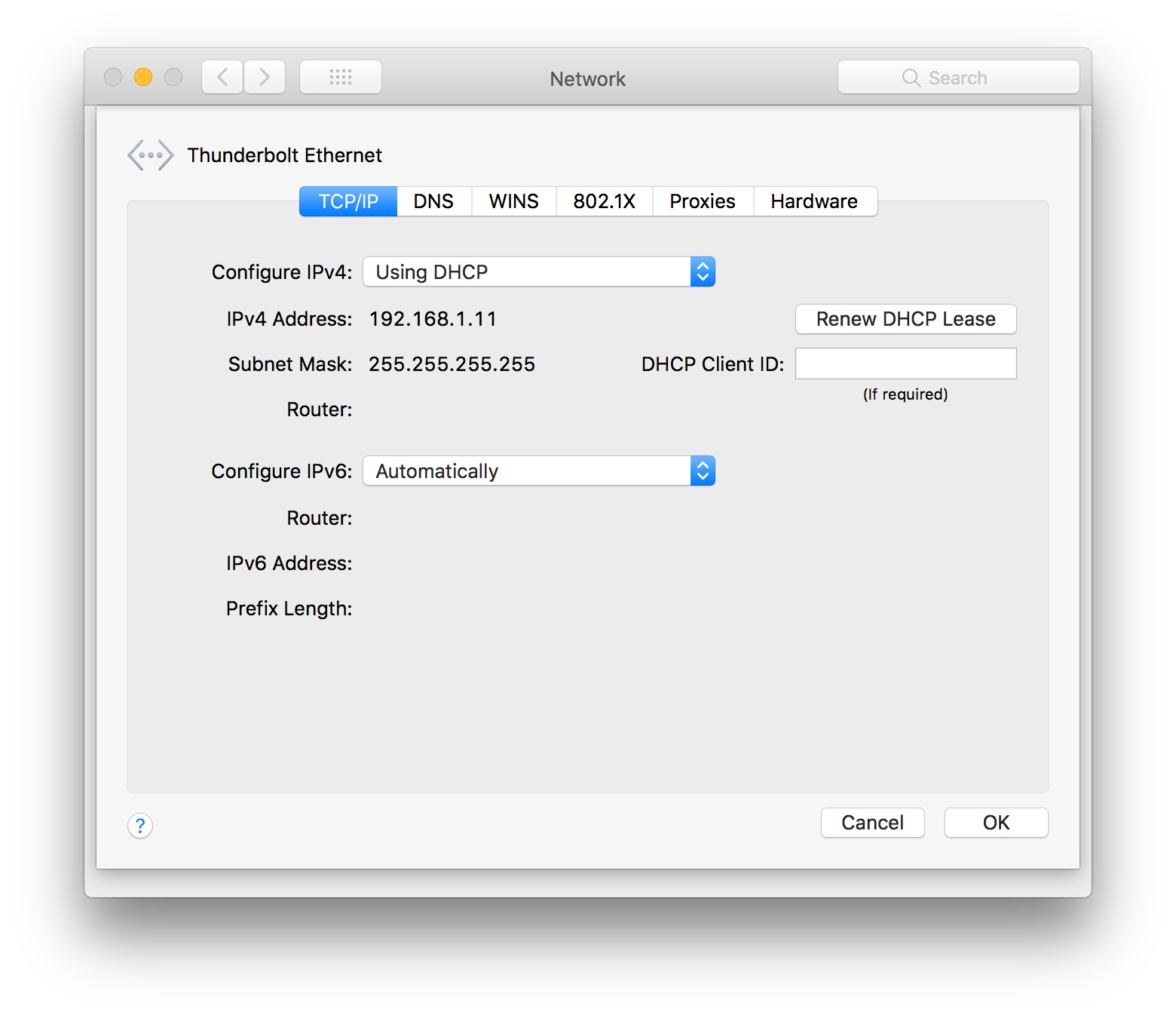Open the Configure IPv4 dropdown
Screen dimensions: 1176x1018
539,271
